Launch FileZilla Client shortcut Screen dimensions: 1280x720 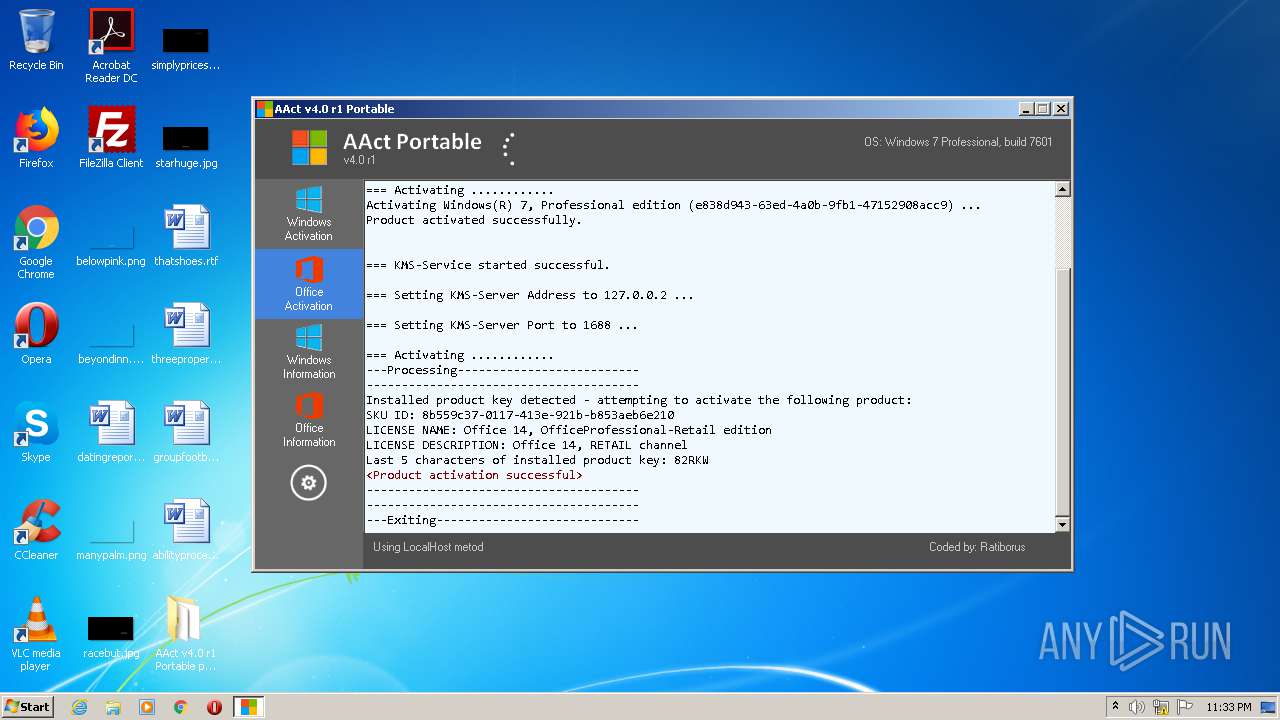point(111,138)
